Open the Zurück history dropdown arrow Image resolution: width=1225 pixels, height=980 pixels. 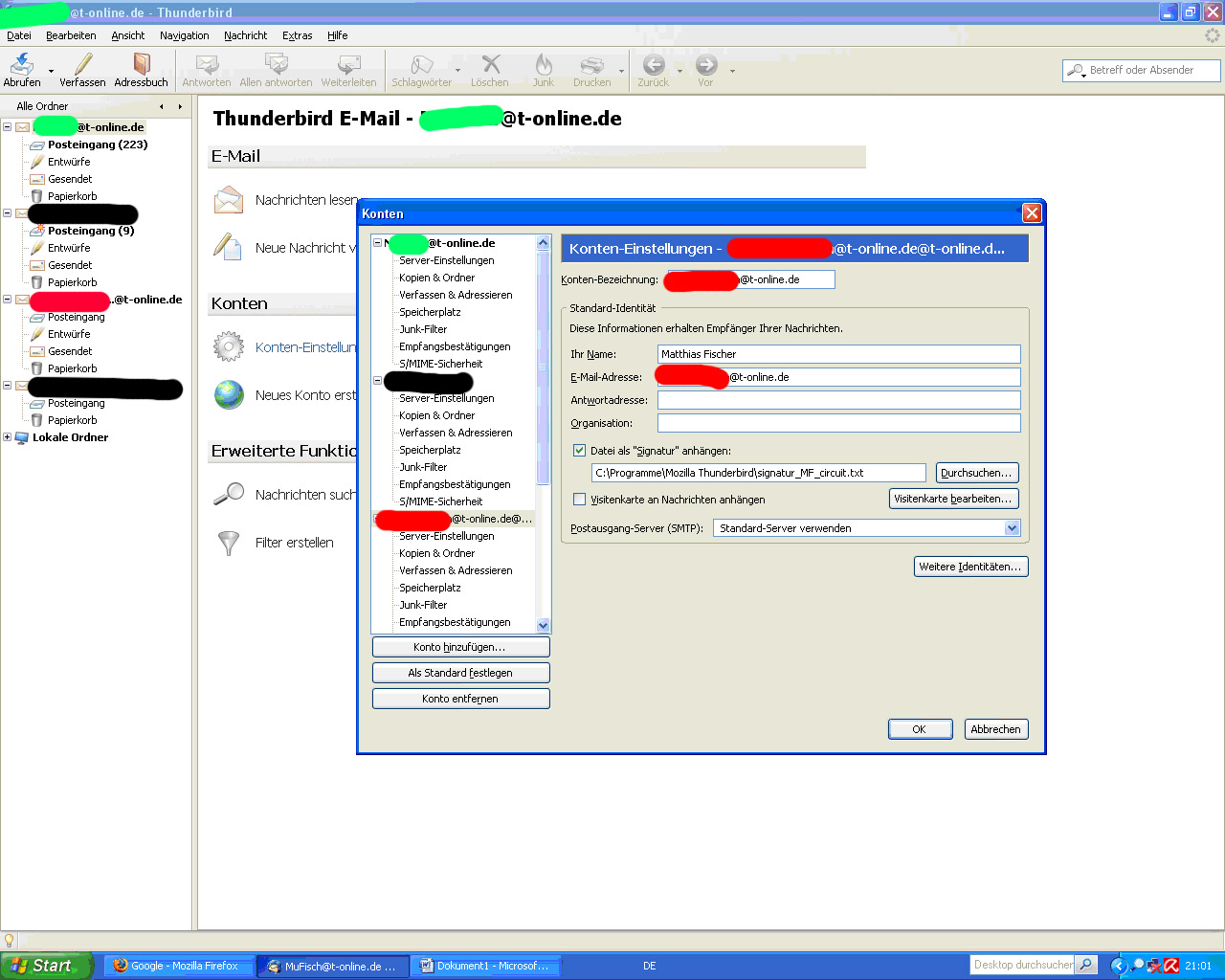tap(679, 71)
